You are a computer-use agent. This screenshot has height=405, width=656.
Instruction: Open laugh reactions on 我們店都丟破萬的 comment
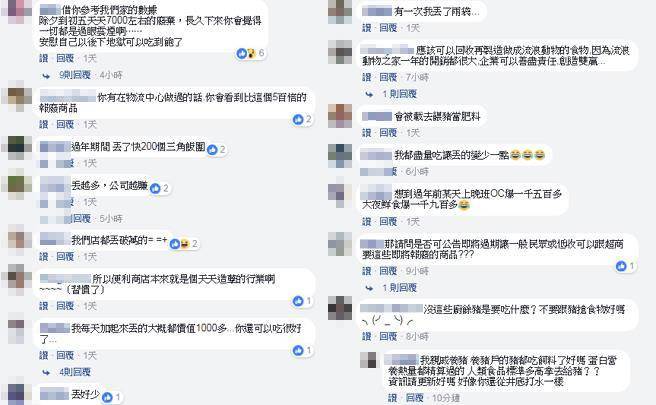(x=184, y=244)
